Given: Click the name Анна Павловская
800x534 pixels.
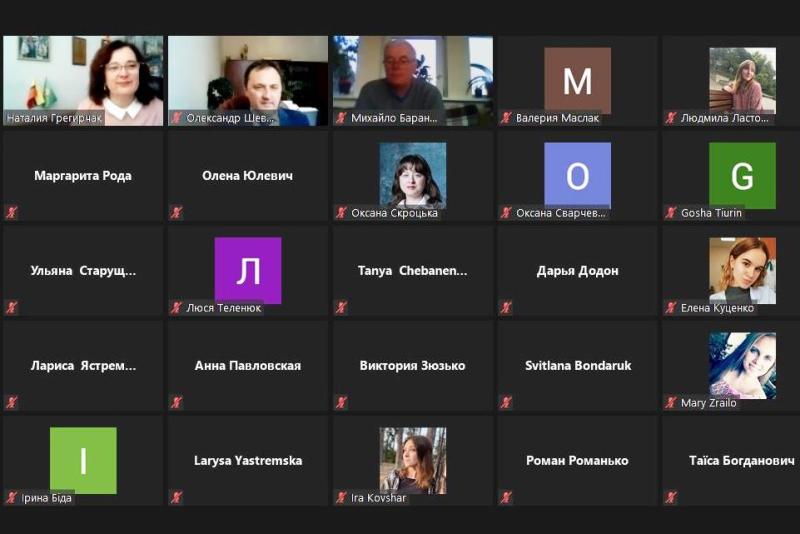Looking at the screenshot, I should 248,366.
